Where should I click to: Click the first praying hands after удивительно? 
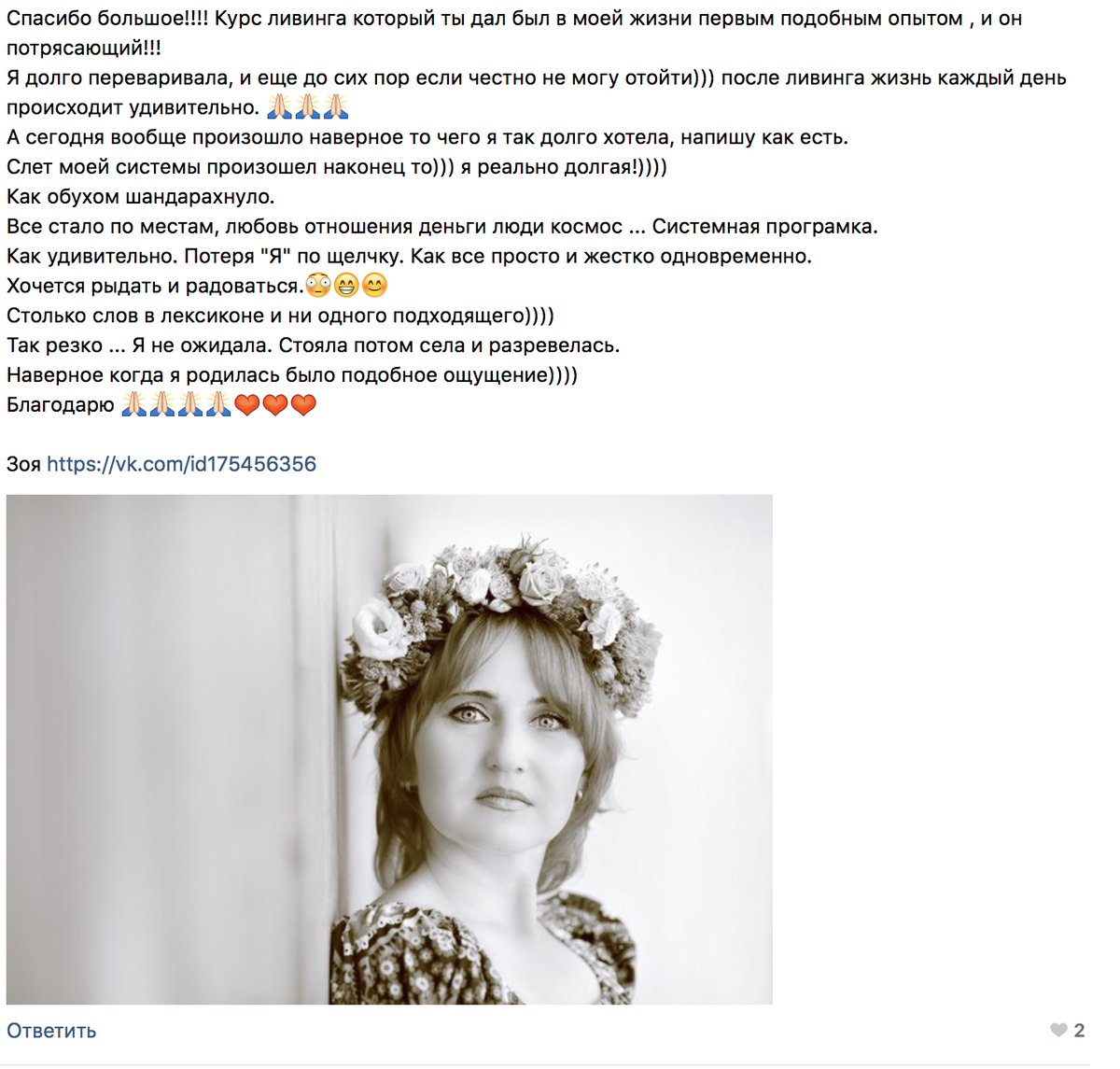279,107
